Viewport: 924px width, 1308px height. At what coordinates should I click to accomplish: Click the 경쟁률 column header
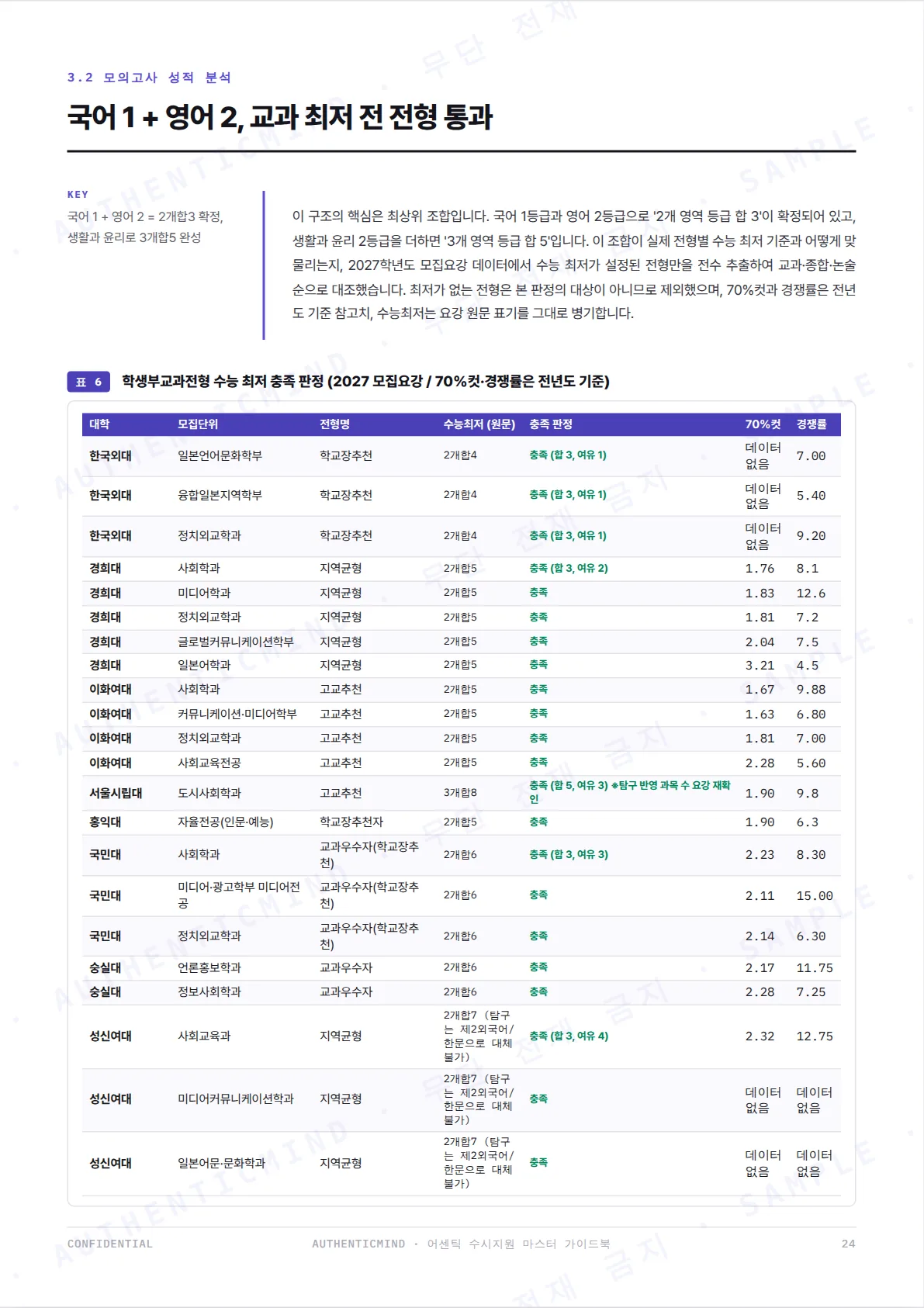812,424
